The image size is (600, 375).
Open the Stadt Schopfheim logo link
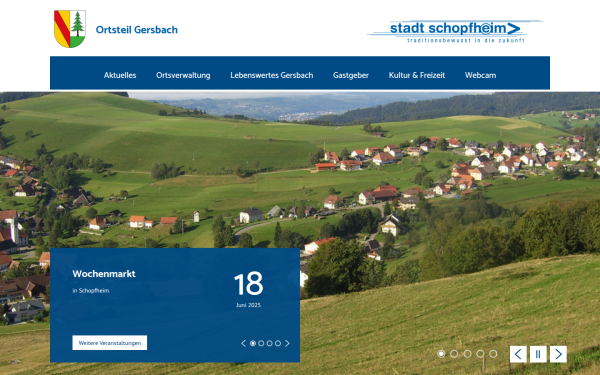pos(455,31)
